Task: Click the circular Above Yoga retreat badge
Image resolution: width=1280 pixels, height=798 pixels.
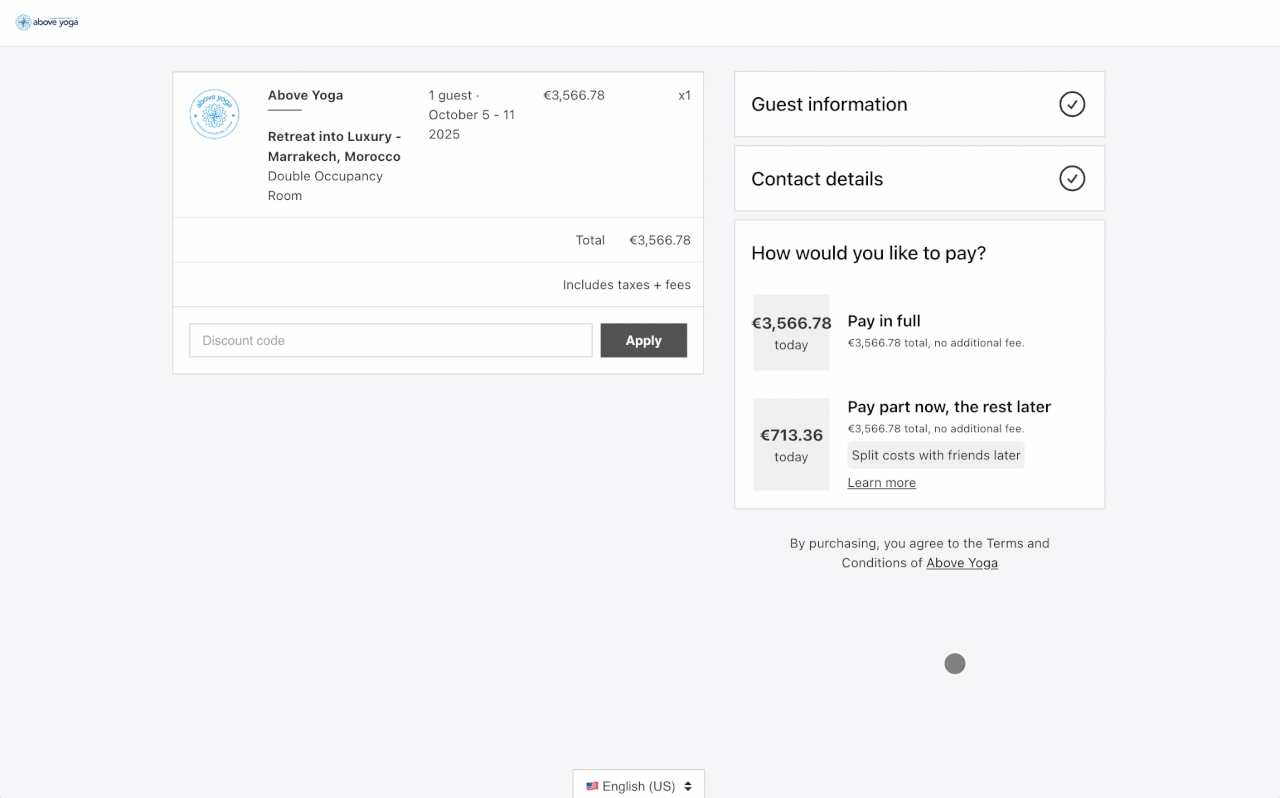Action: coord(214,115)
